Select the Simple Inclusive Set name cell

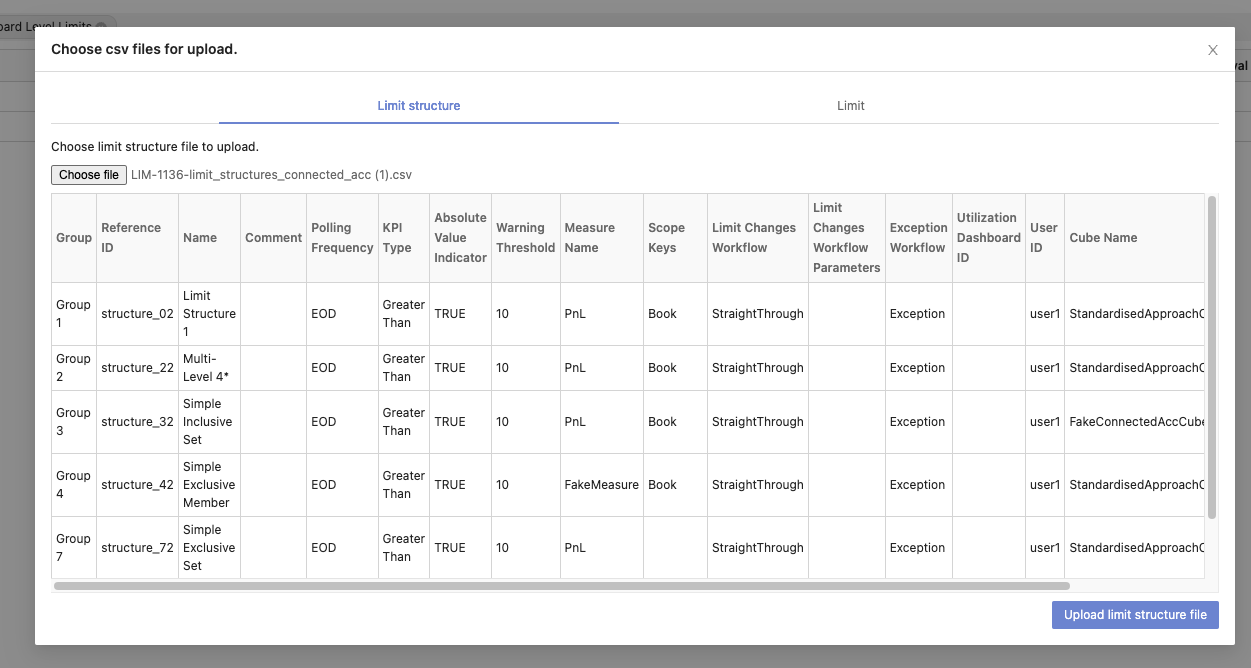tap(209, 422)
